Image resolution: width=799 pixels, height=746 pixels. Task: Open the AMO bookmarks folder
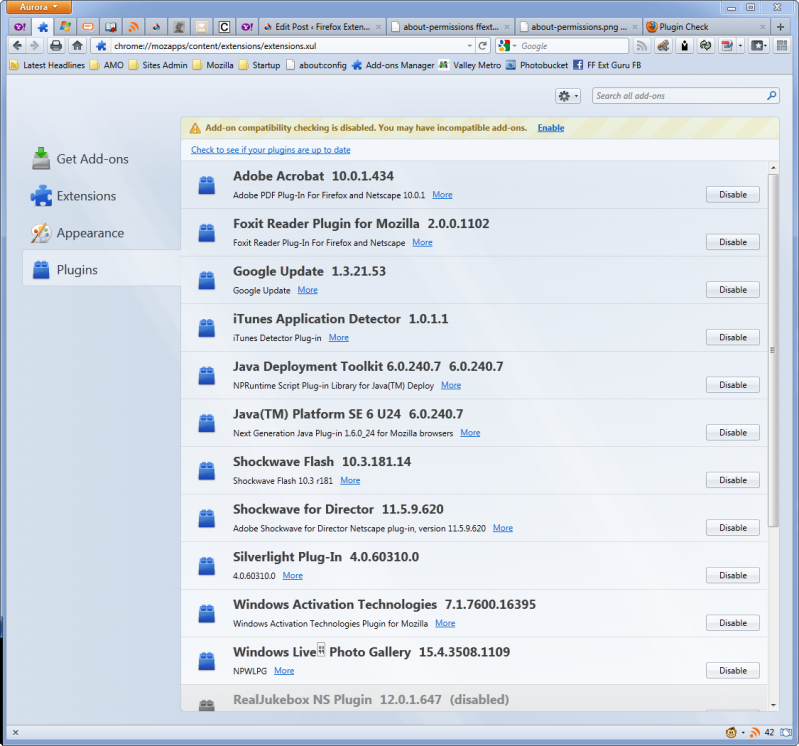107,65
